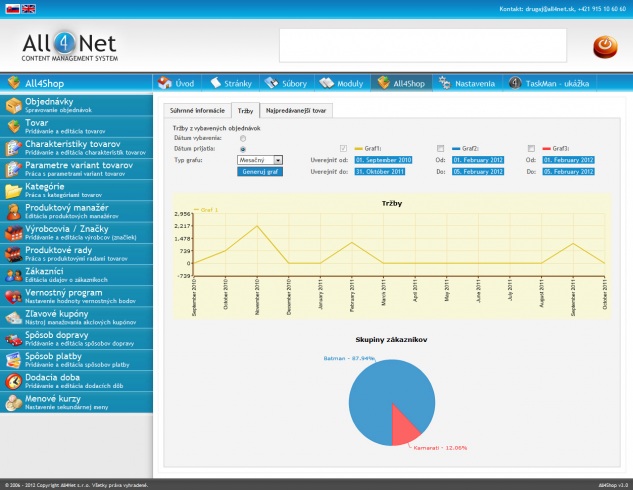Open Kategórie folder icon in sidebar

pyautogui.click(x=13, y=190)
